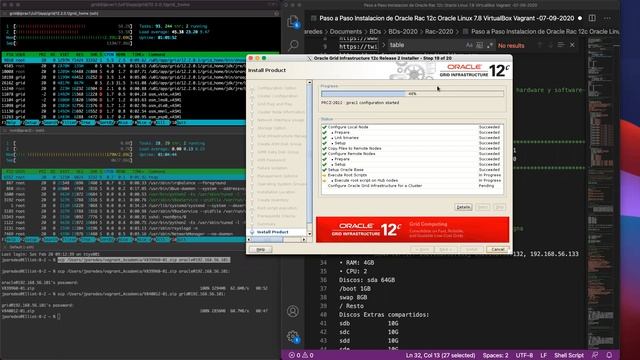
Task: Click the in-progress icon beside 'Execute Root Scripts'
Action: [x=324, y=175]
